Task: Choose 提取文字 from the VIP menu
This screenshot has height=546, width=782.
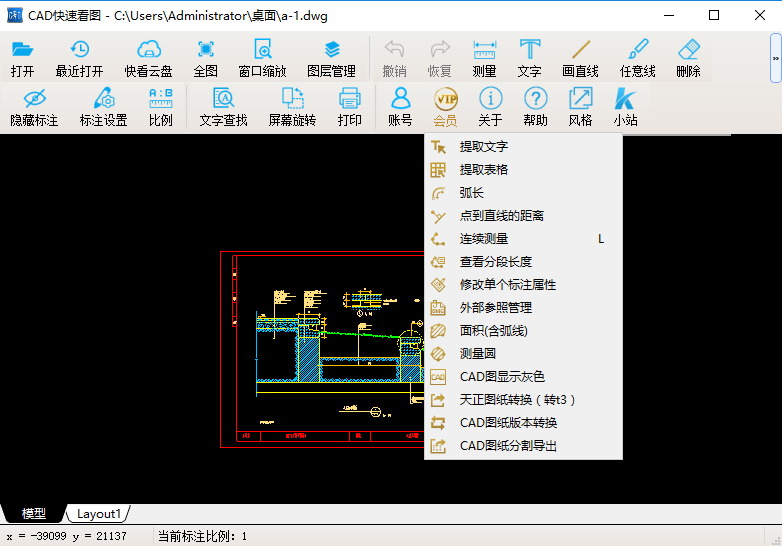Action: pyautogui.click(x=523, y=147)
